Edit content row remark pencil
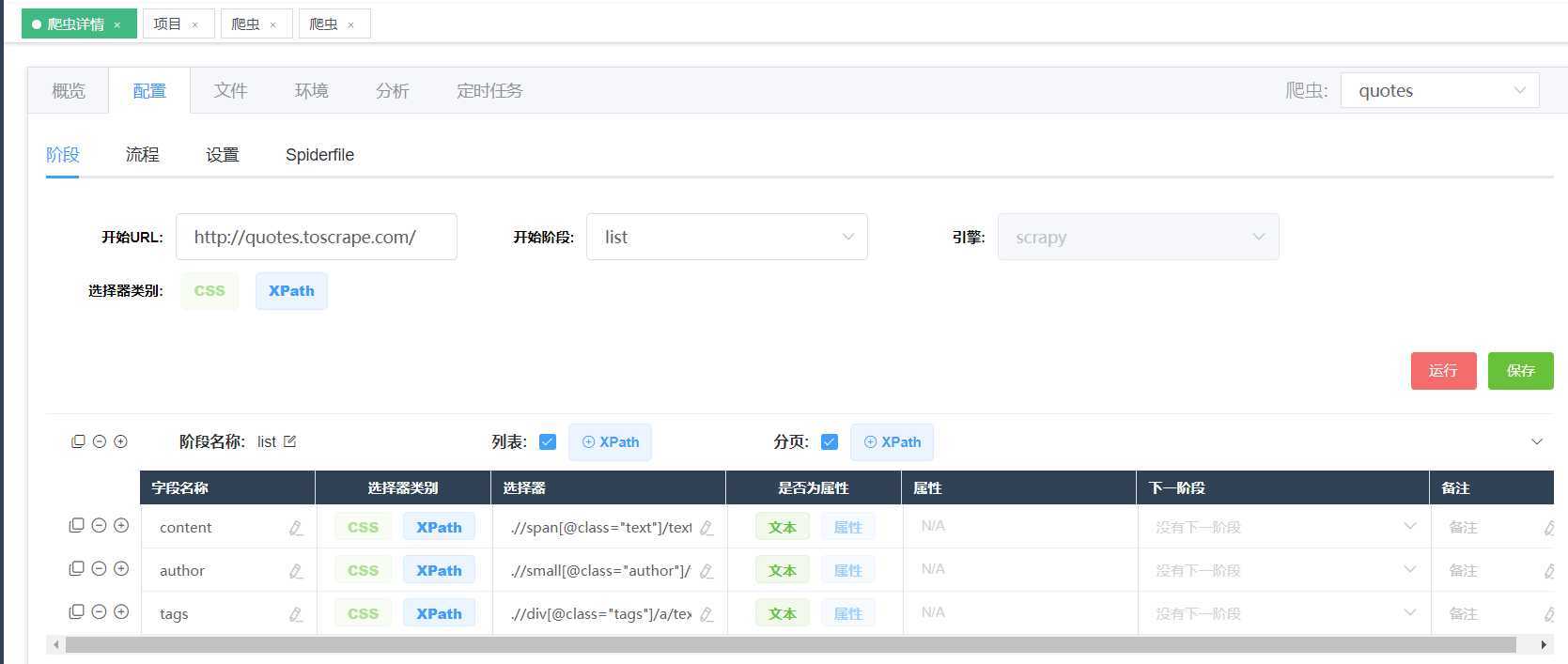1568x664 pixels. coord(1549,528)
